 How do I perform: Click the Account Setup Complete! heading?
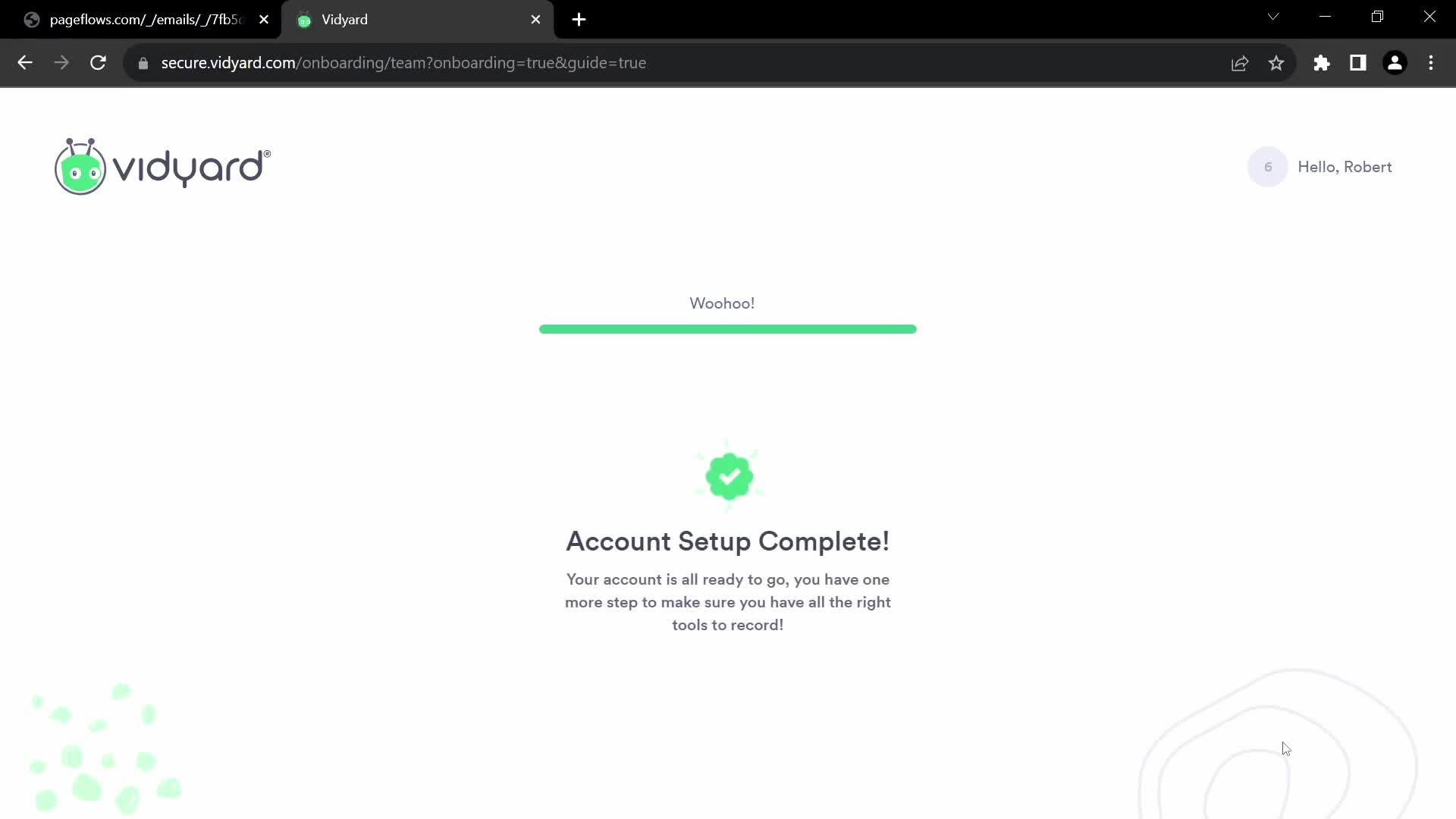pyautogui.click(x=727, y=541)
